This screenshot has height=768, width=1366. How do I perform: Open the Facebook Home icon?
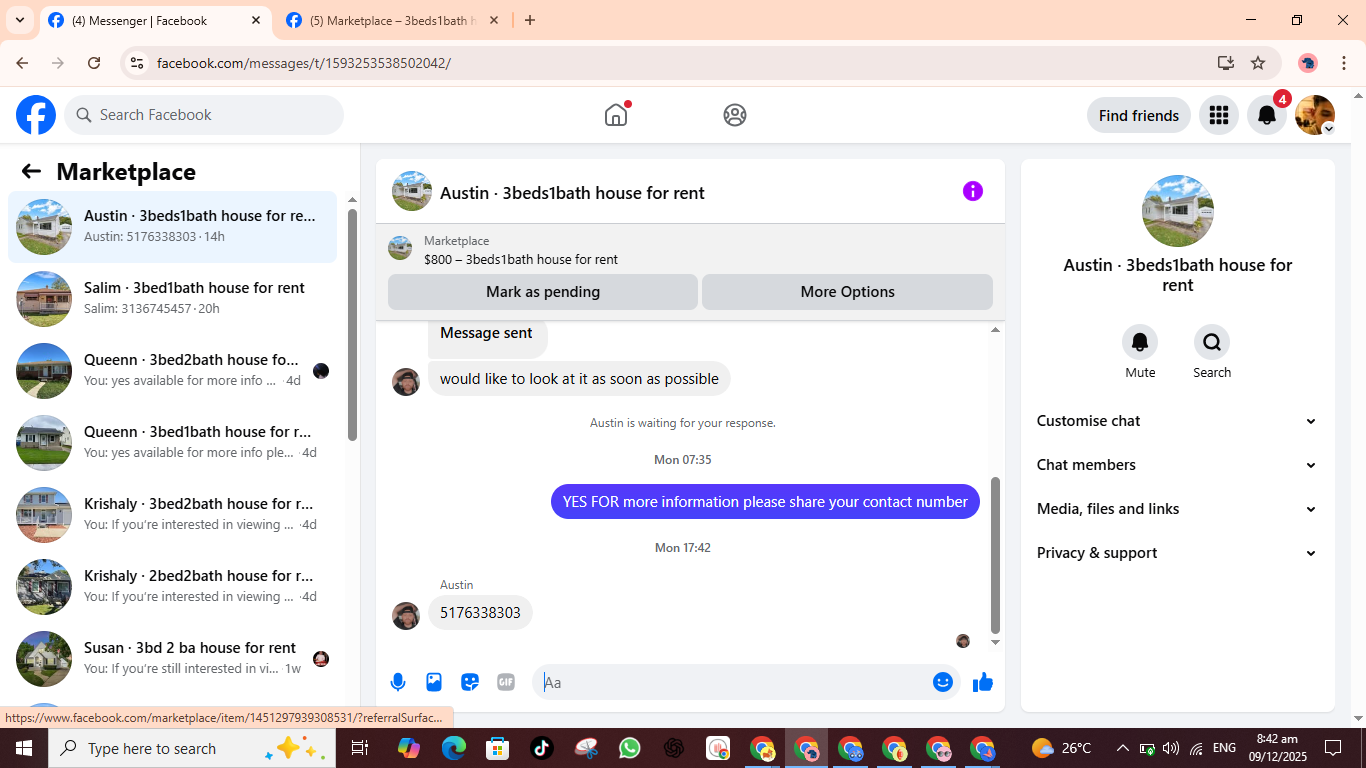[616, 115]
